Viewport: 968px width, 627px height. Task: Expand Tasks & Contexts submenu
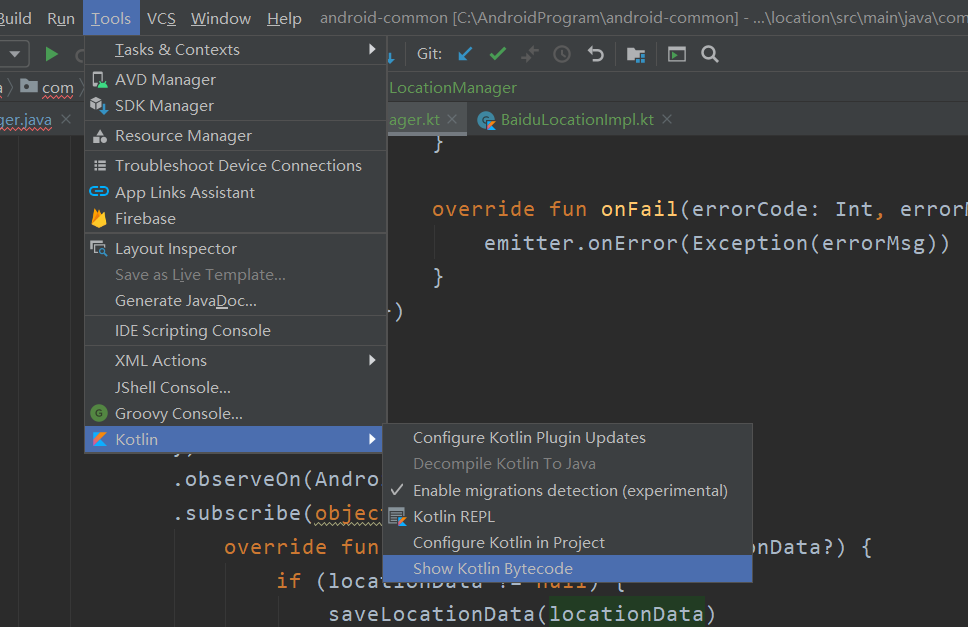coord(235,49)
